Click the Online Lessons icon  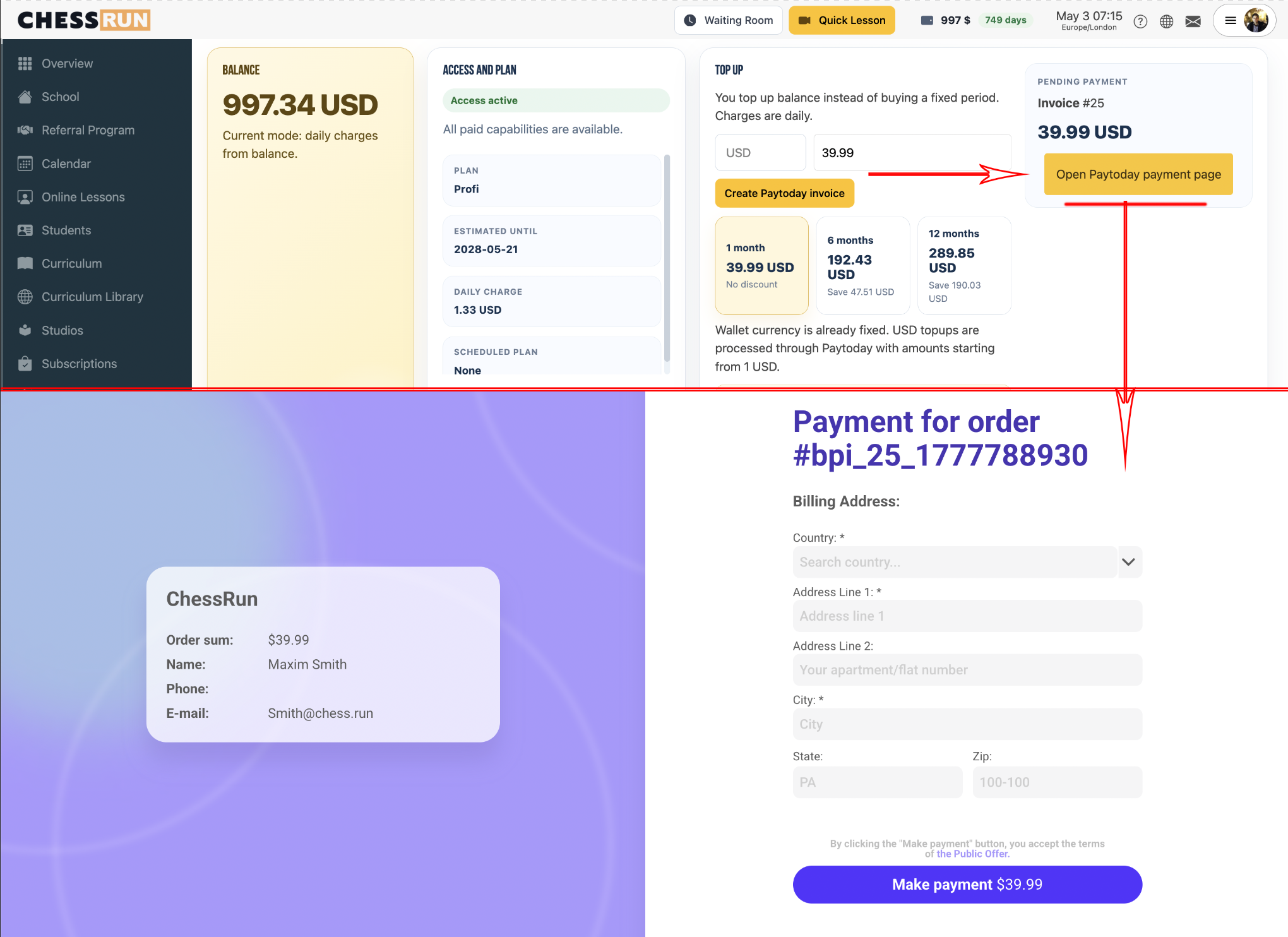pyautogui.click(x=25, y=197)
